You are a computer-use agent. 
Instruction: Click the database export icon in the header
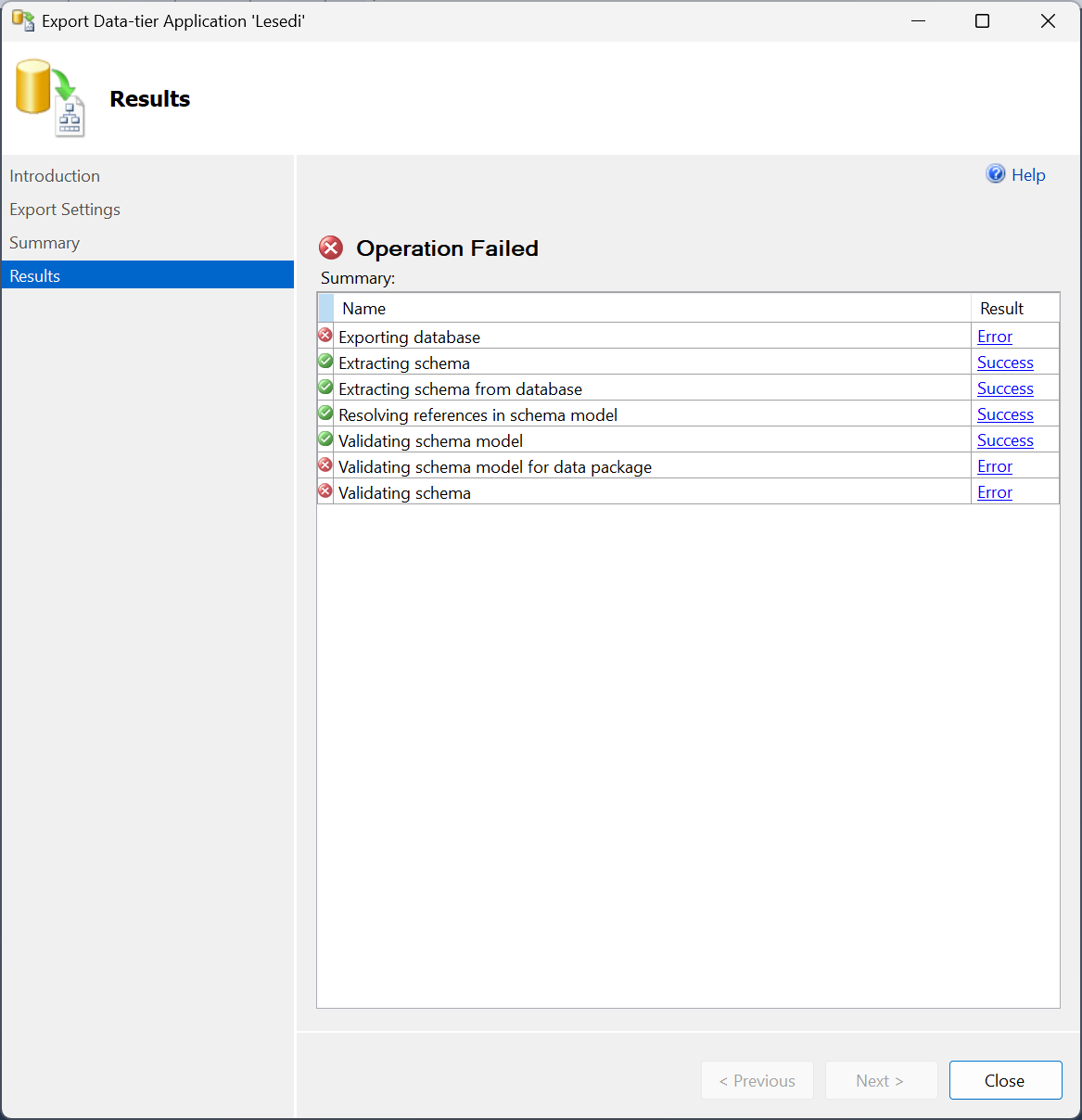click(48, 97)
